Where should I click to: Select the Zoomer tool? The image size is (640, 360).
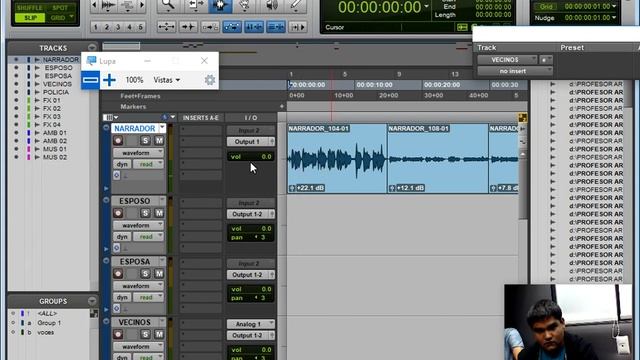(167, 5)
